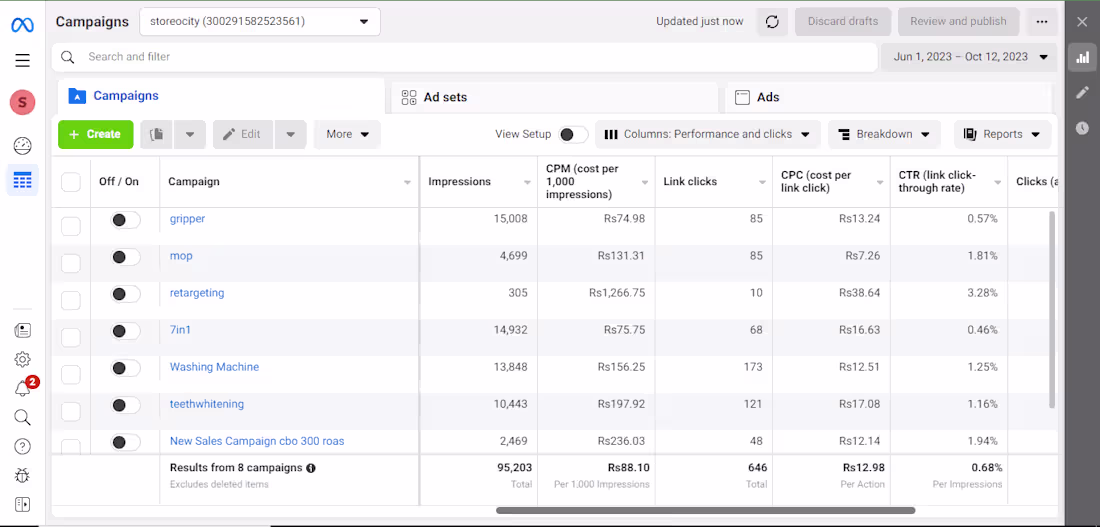Click the horizontal table scrollbar
The image size is (1100, 527).
[x=705, y=510]
